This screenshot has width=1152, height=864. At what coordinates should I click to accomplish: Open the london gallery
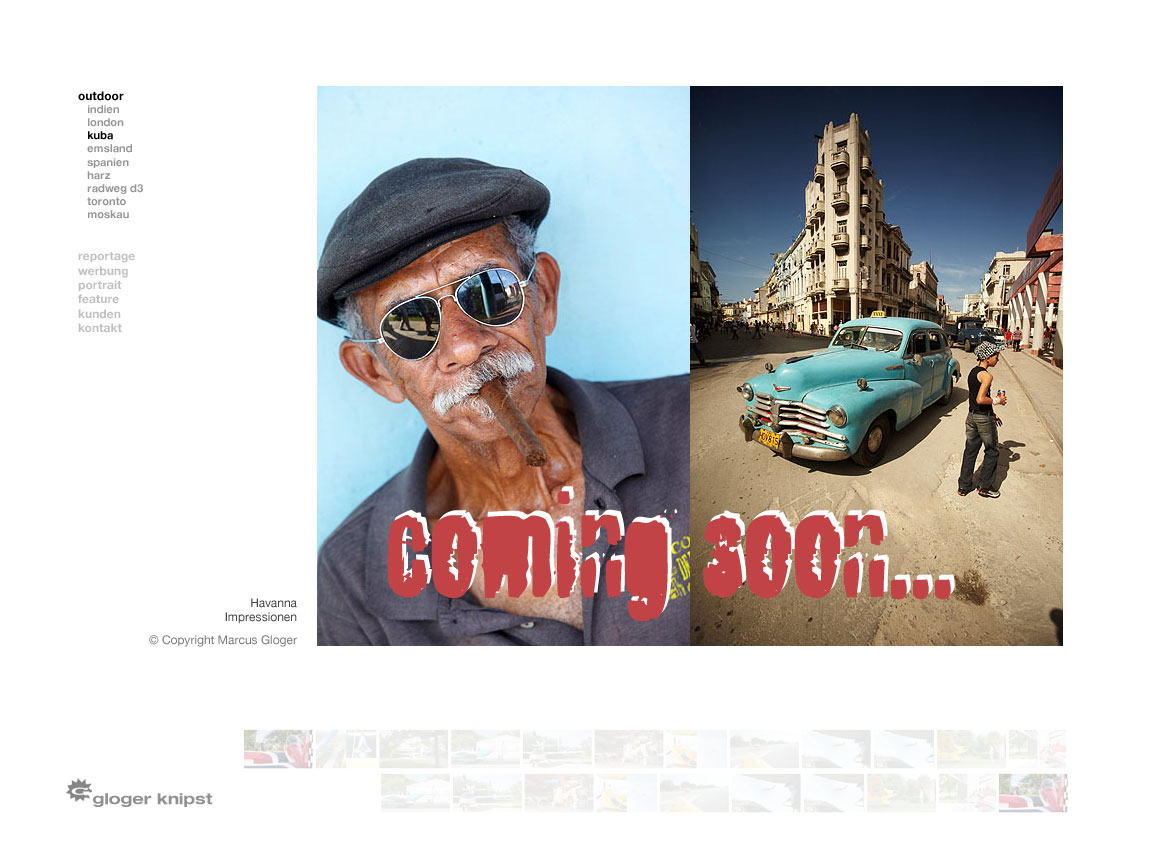point(105,123)
